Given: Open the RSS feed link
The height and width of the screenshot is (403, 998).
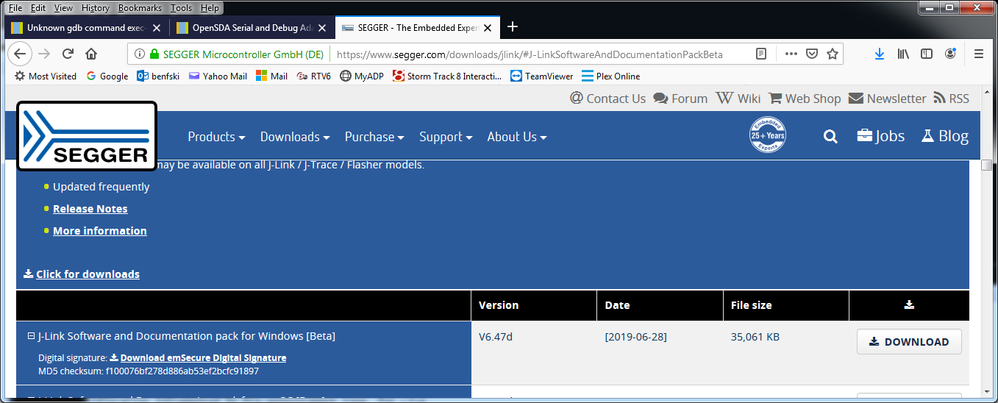Looking at the screenshot, I should (951, 99).
